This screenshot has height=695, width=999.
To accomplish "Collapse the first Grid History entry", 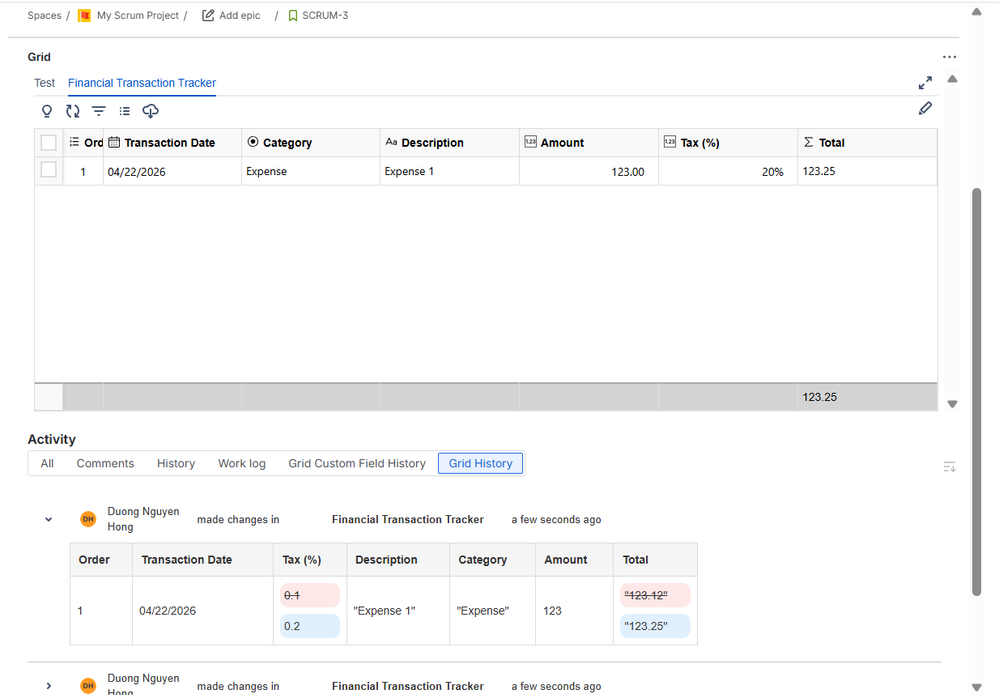I will pos(48,519).
